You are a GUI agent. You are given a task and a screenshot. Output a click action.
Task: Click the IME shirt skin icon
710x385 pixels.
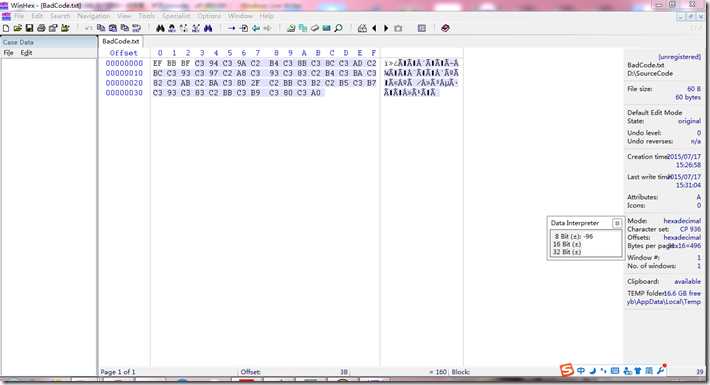tap(638, 371)
